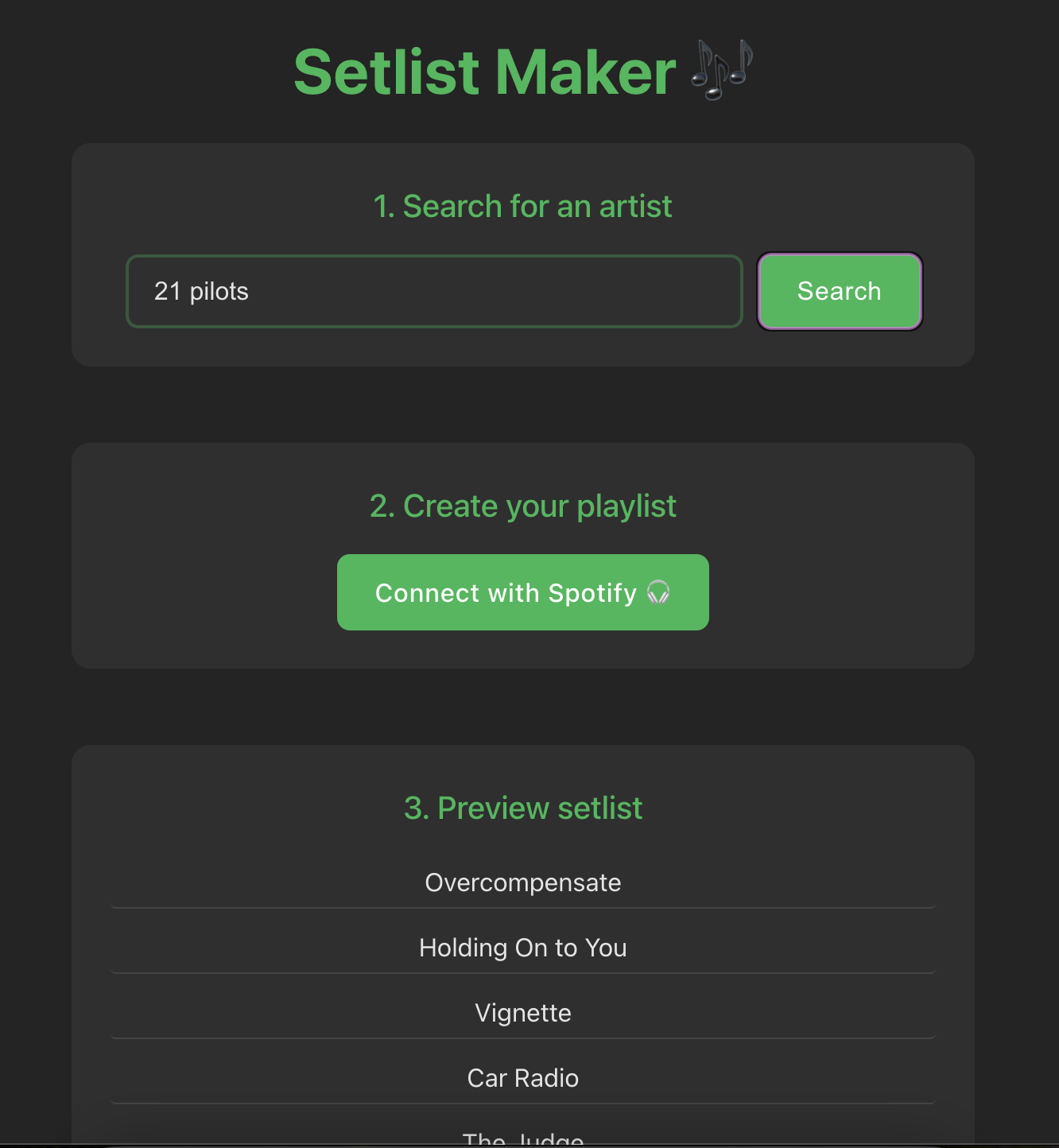The image size is (1059, 1148).
Task: Select the artist search input containing '21 pilots'
Action: 434,291
